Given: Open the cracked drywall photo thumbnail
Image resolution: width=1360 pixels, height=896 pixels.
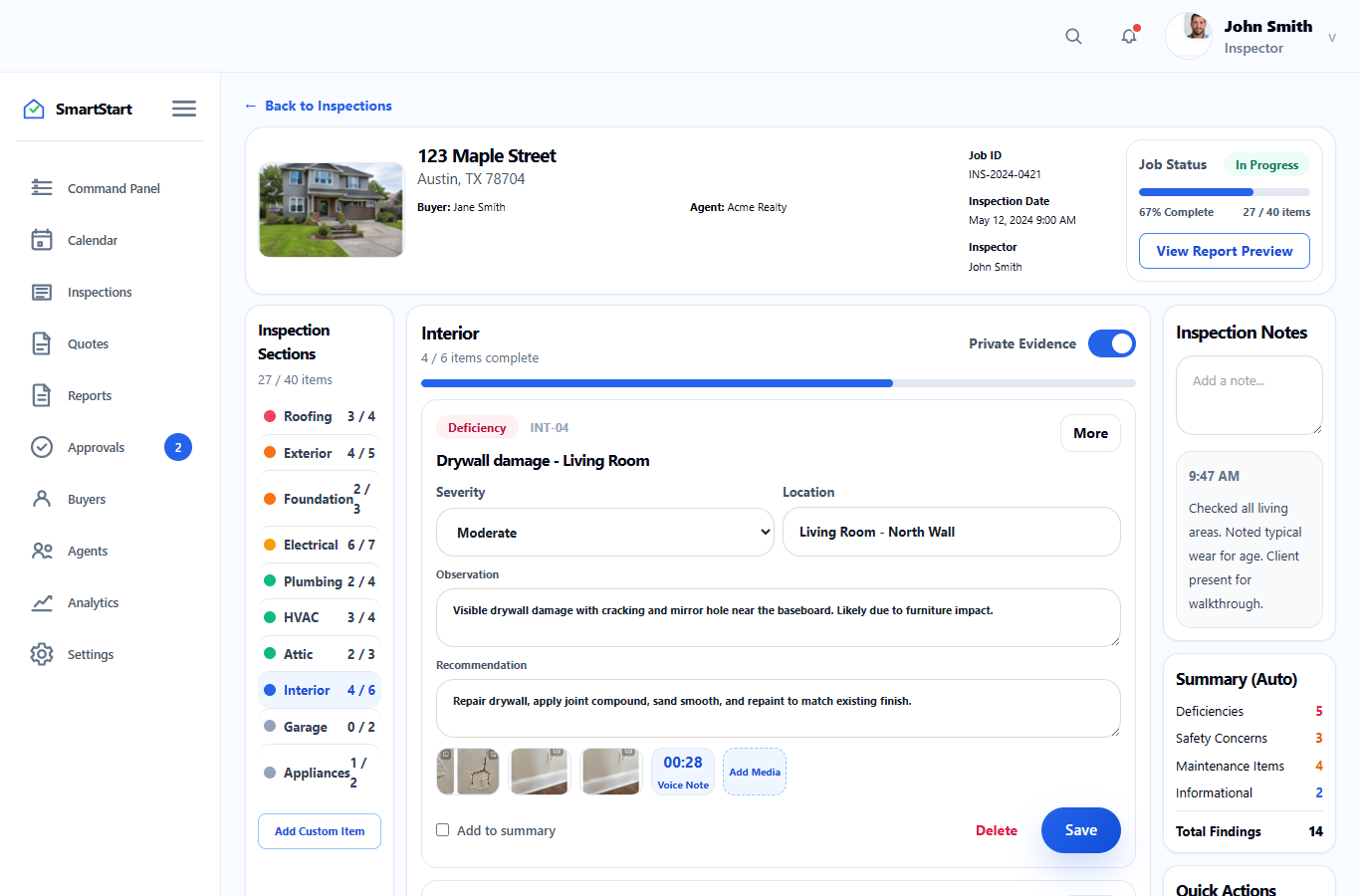Looking at the screenshot, I should 468,772.
